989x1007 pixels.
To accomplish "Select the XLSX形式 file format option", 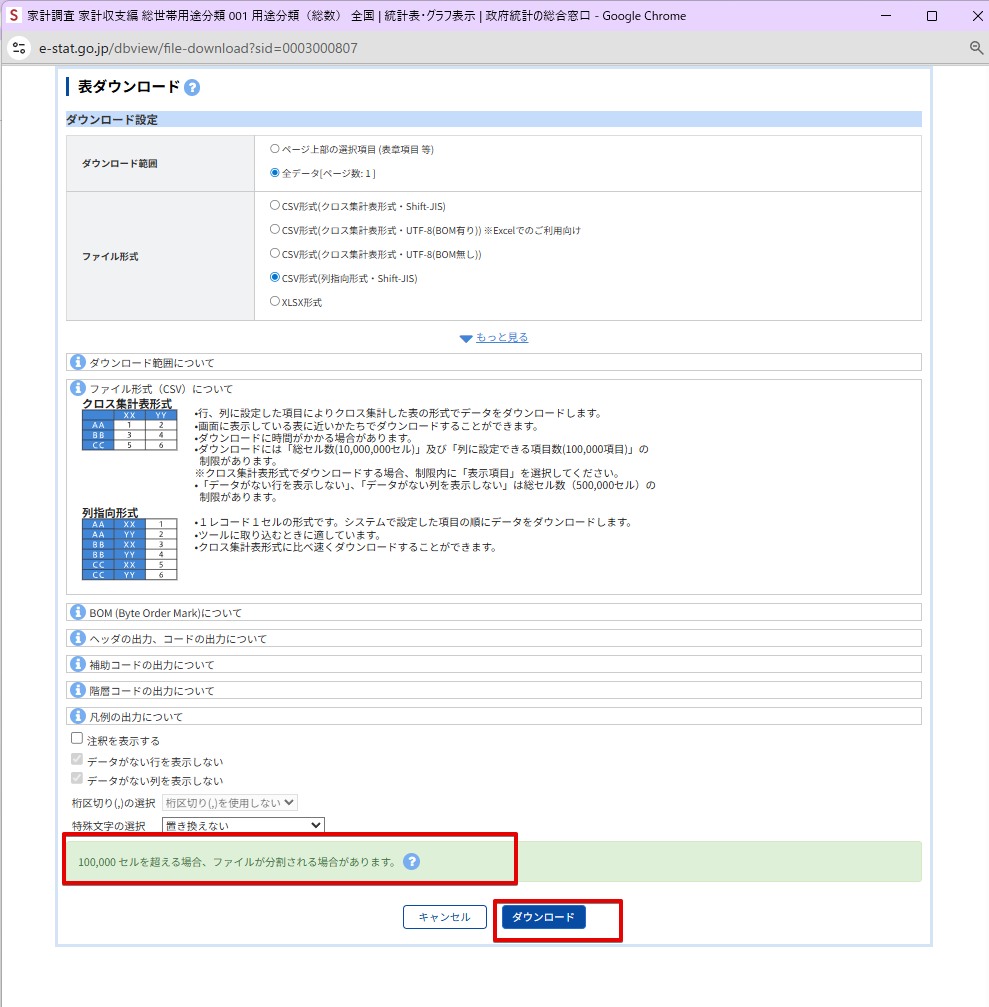I will (275, 300).
